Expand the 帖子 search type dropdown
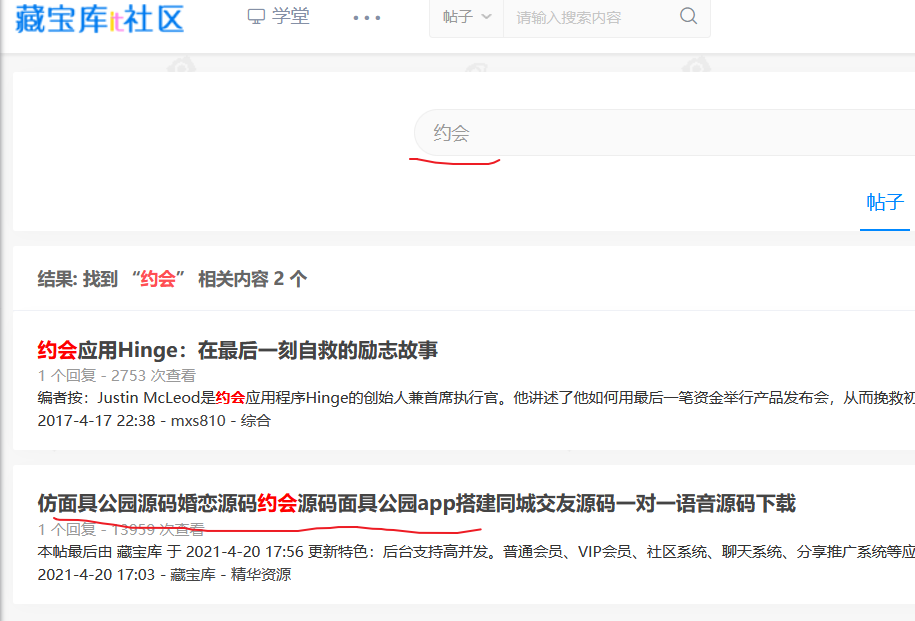This screenshot has height=621, width=915. [x=467, y=17]
